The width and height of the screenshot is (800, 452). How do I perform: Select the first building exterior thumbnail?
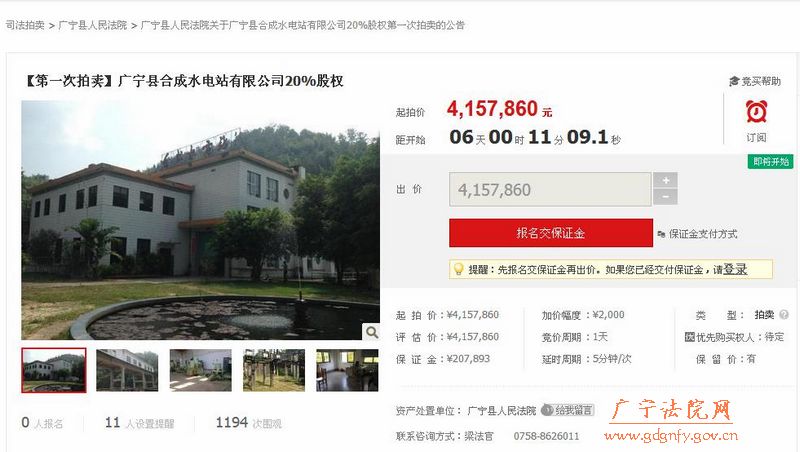(x=54, y=370)
